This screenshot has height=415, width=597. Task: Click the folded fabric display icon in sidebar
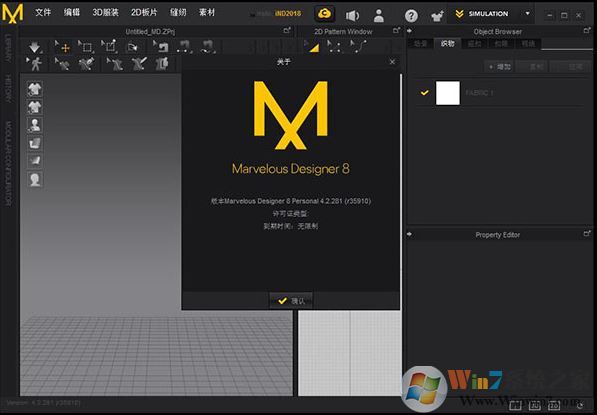[35, 143]
